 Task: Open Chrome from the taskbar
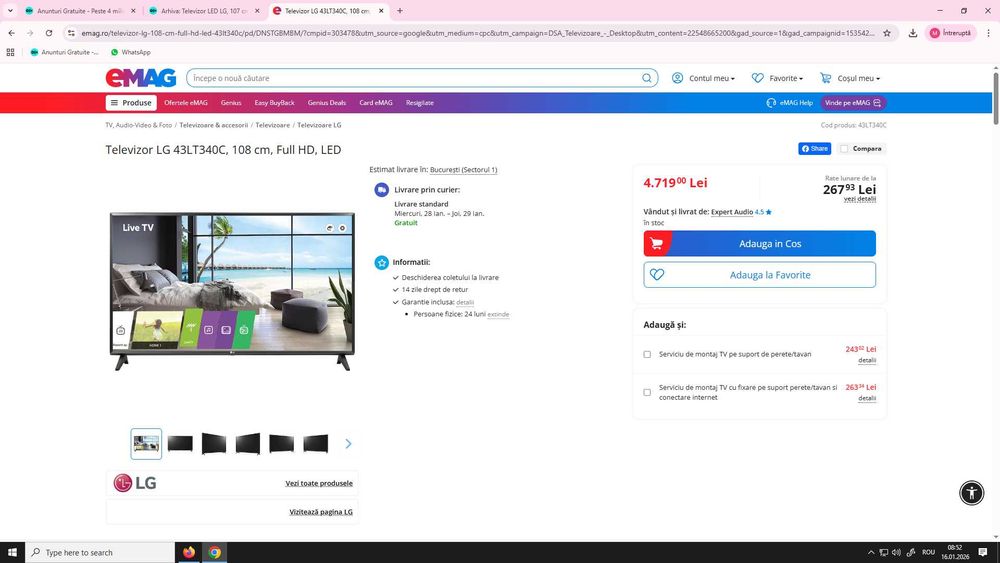coord(215,552)
